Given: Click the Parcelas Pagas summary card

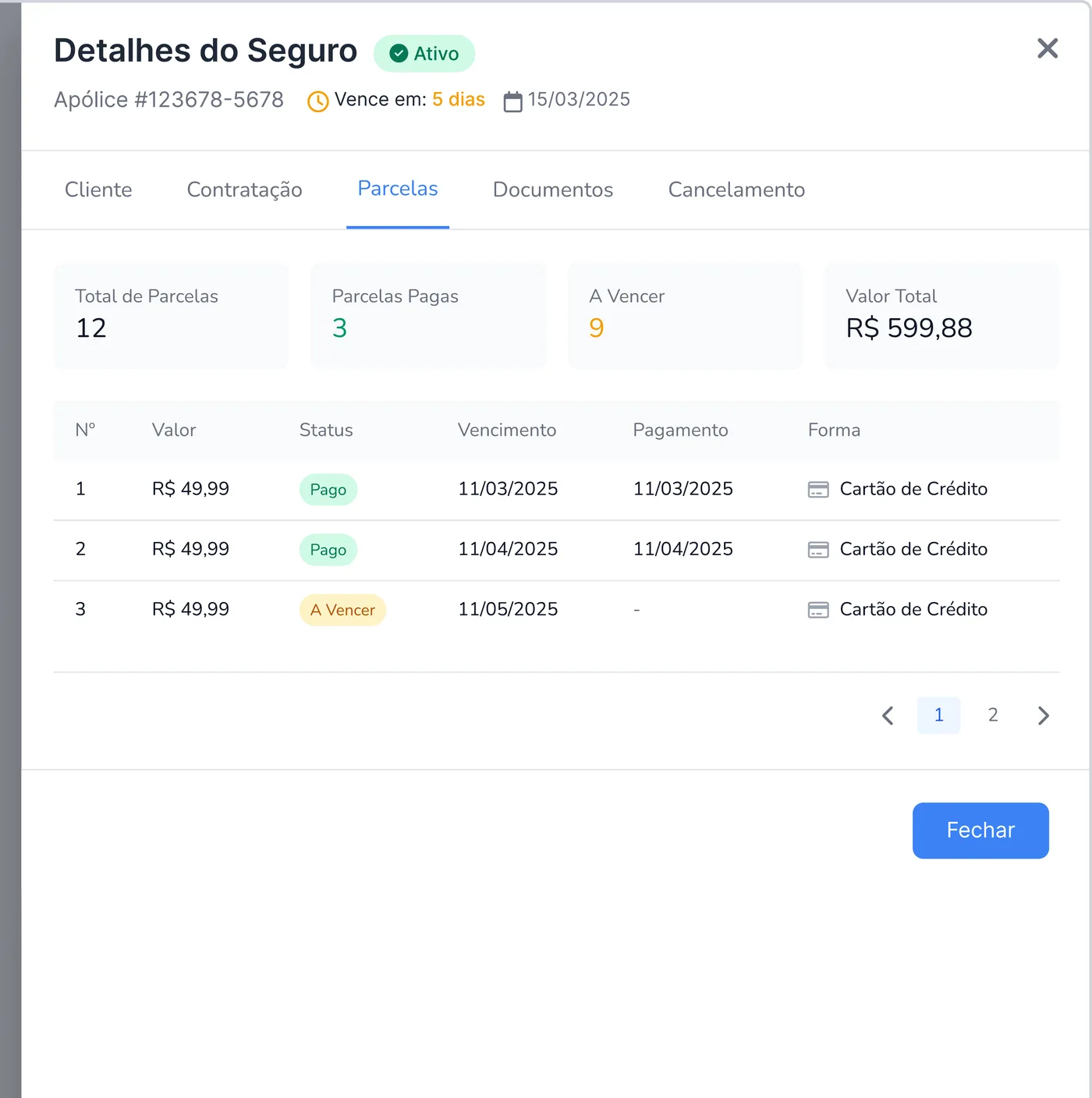Looking at the screenshot, I should pyautogui.click(x=428, y=316).
